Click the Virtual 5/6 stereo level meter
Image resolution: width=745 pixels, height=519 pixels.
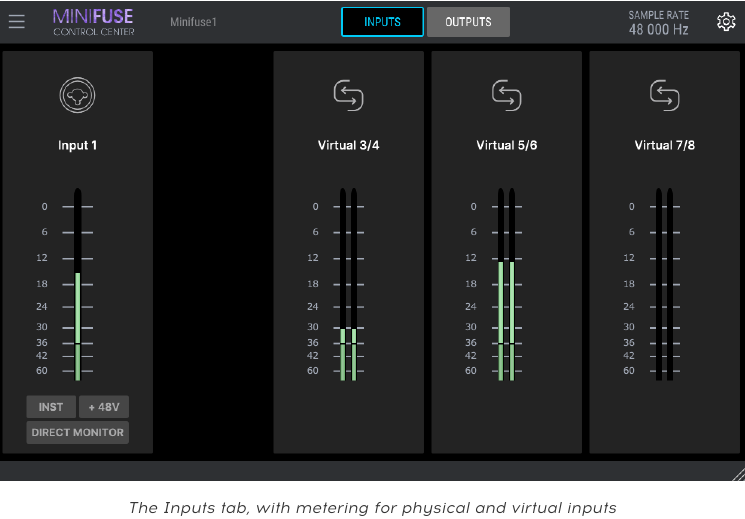(506, 284)
